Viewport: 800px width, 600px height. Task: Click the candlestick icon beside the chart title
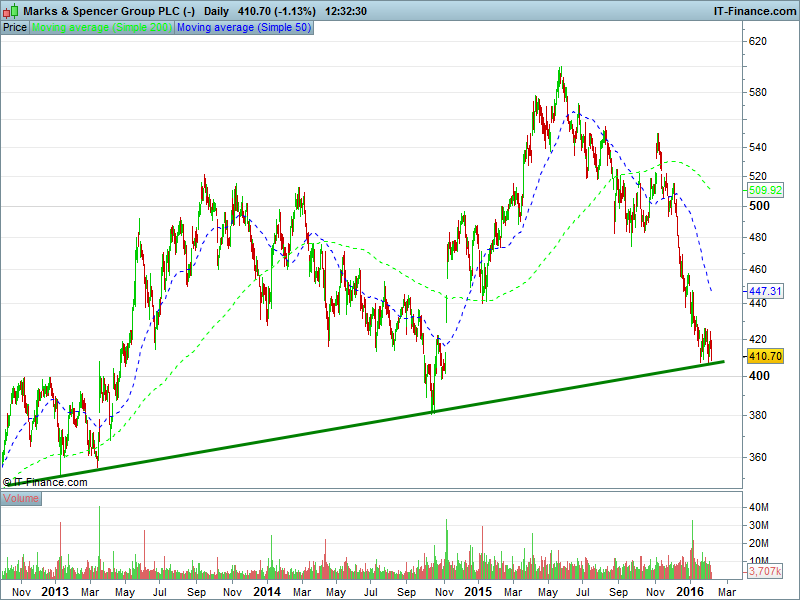click(11, 10)
